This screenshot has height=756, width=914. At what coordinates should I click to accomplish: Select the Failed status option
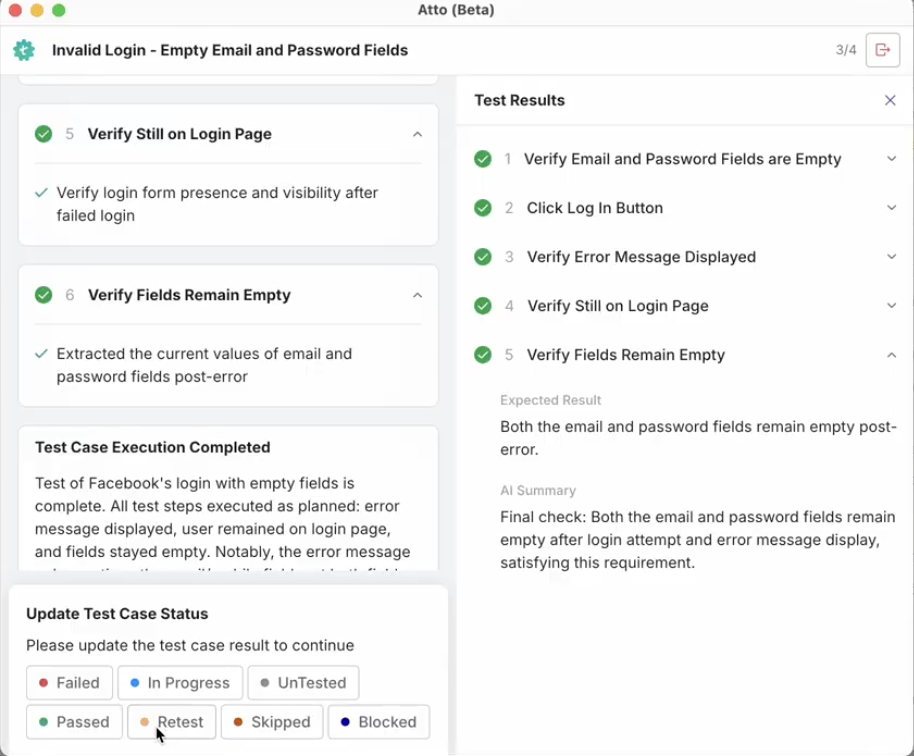pos(68,682)
